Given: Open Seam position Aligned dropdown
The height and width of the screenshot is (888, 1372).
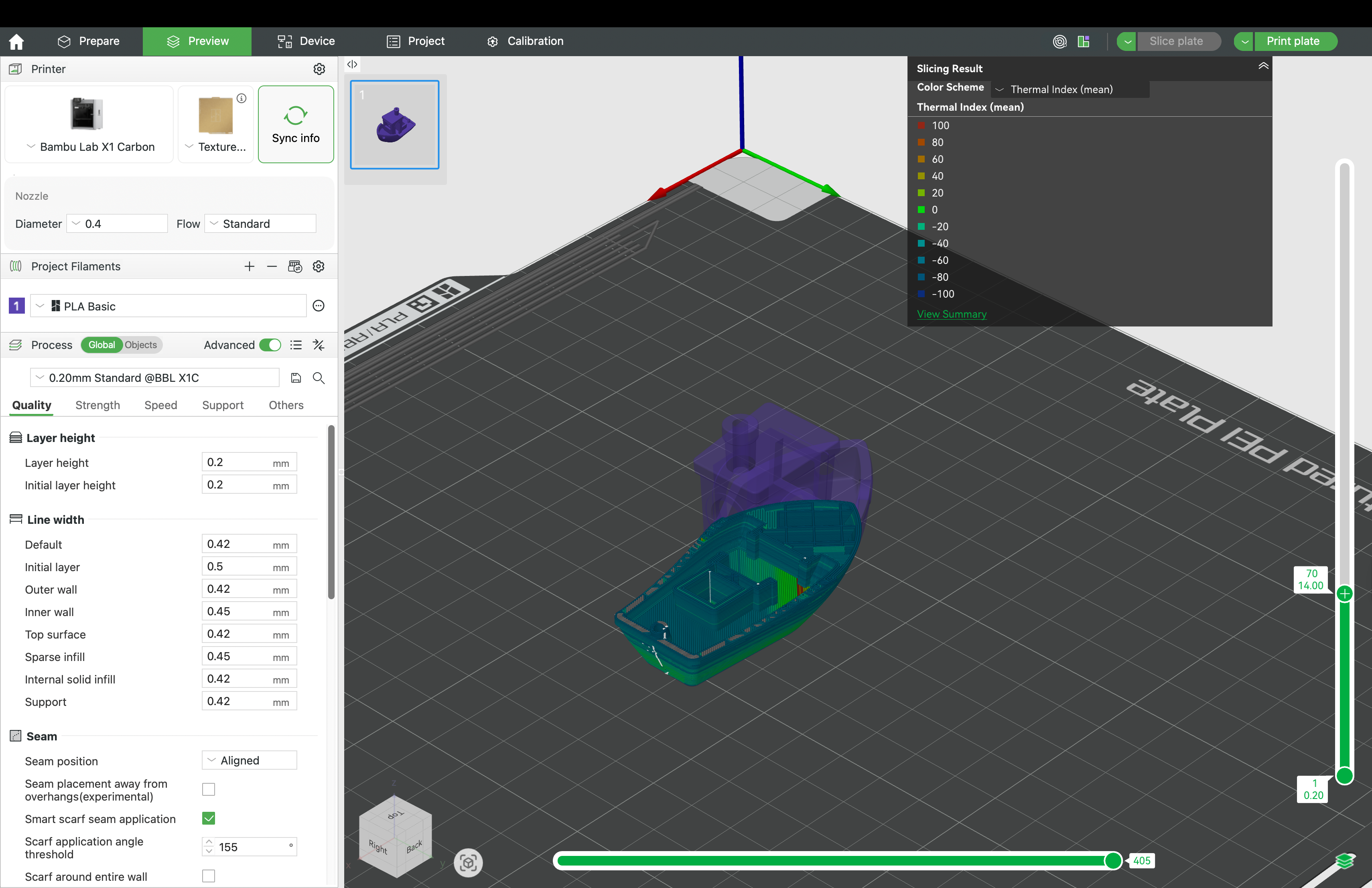Looking at the screenshot, I should tap(249, 760).
